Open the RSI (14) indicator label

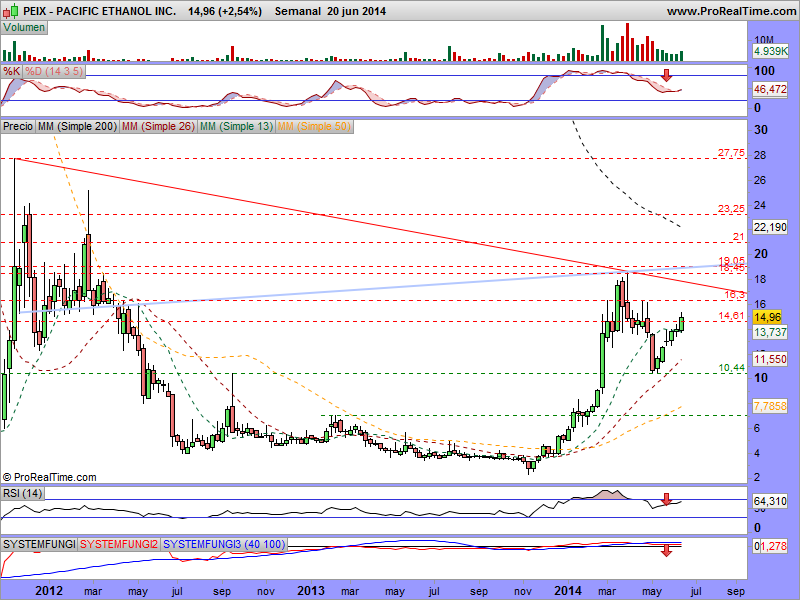(22, 493)
